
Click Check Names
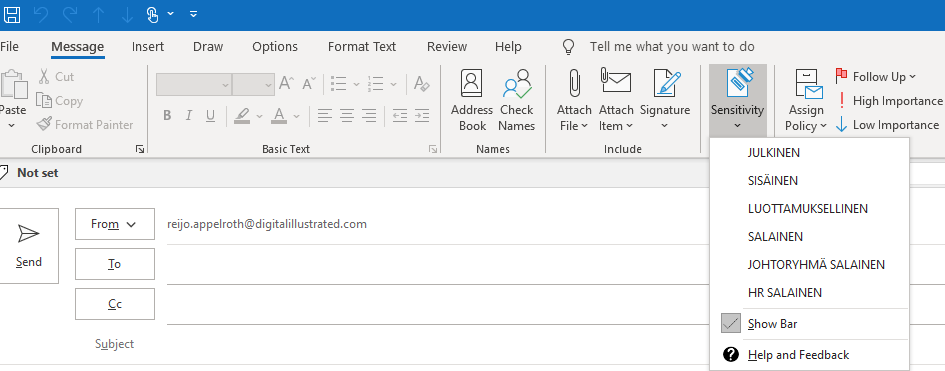(516, 101)
